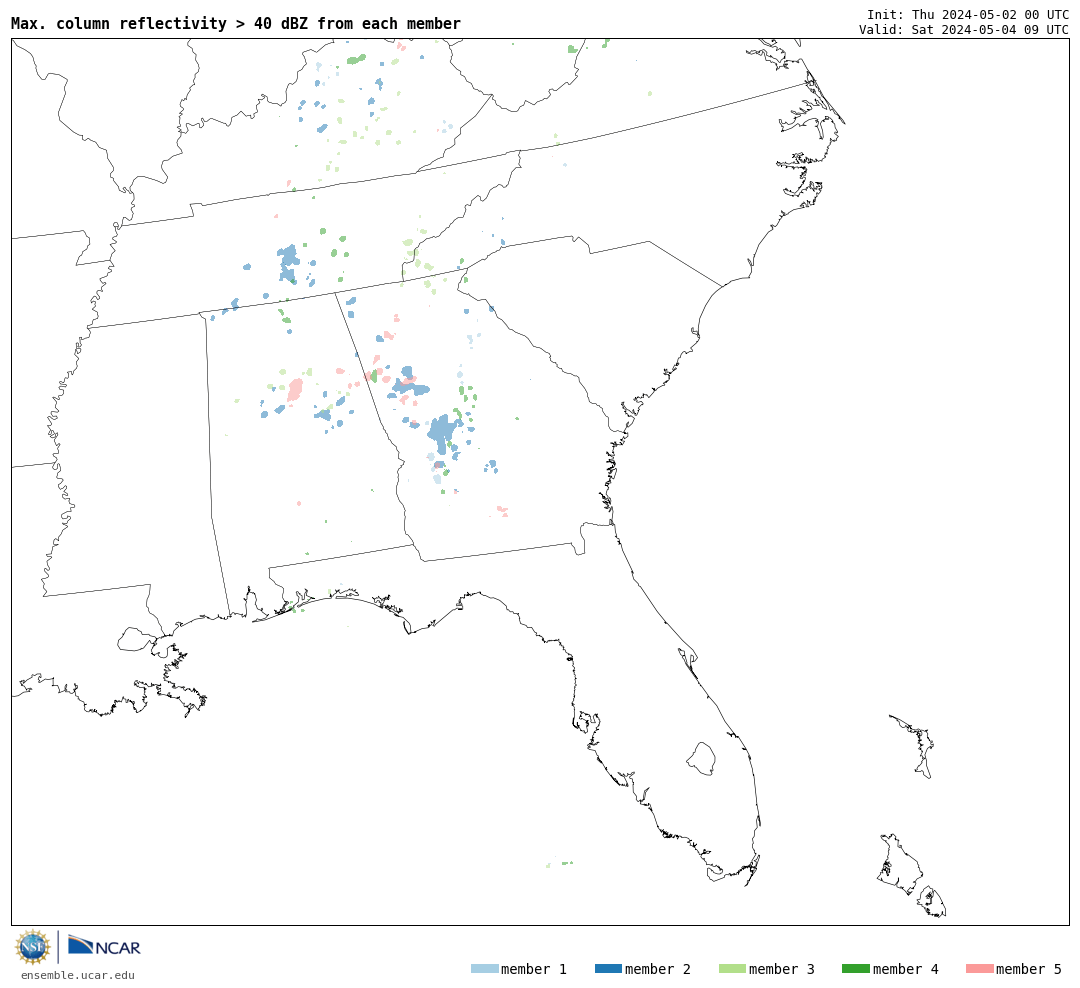Select the 'member 2' legend label

coord(658,969)
